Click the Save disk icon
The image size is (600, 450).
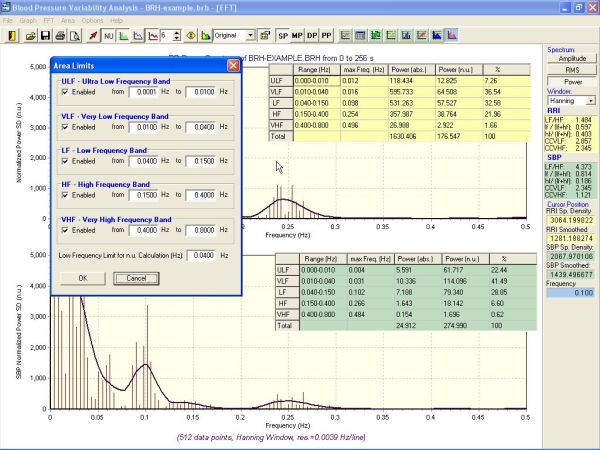click(x=46, y=35)
